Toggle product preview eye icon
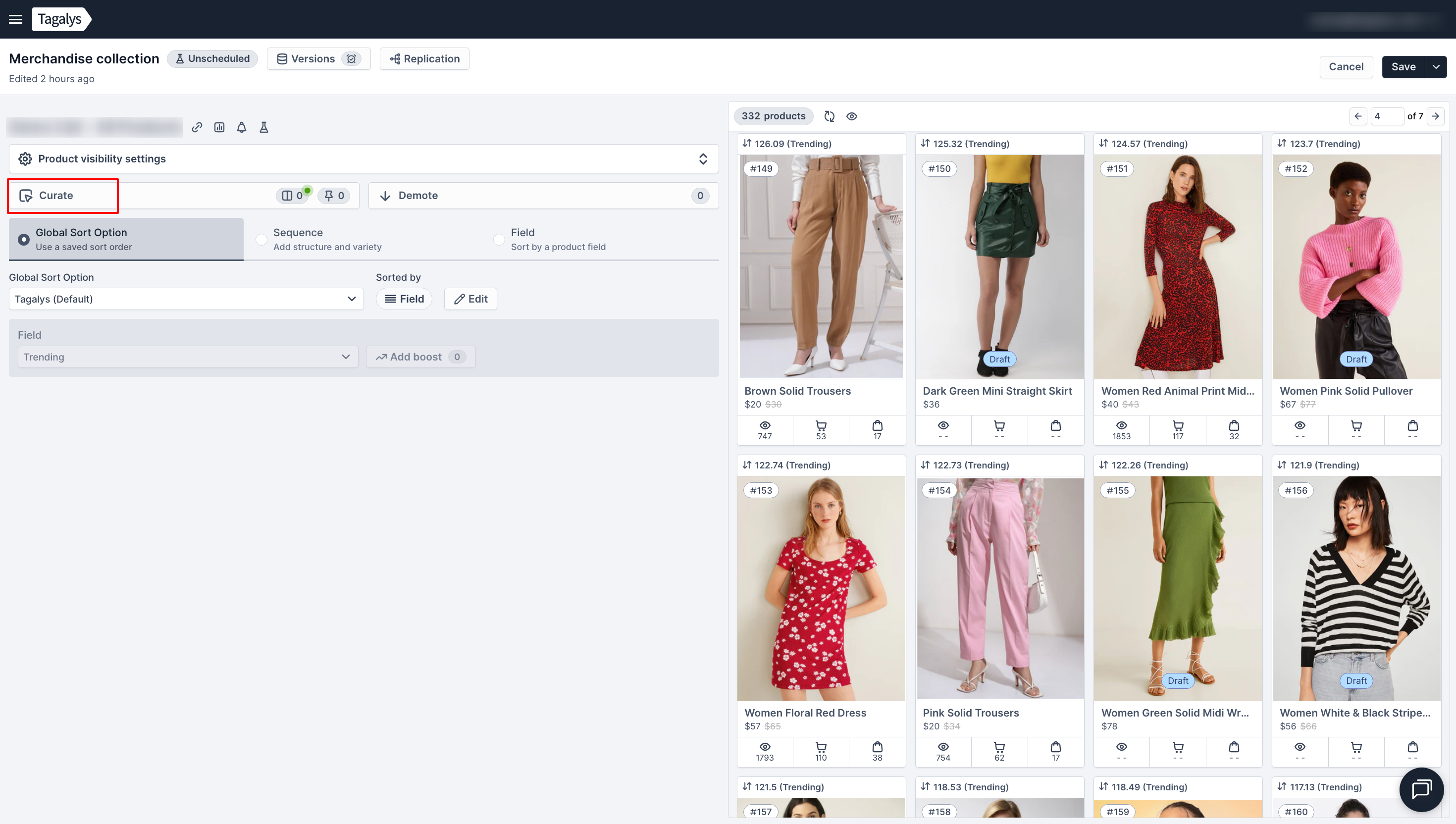The image size is (1456, 824). (x=852, y=116)
